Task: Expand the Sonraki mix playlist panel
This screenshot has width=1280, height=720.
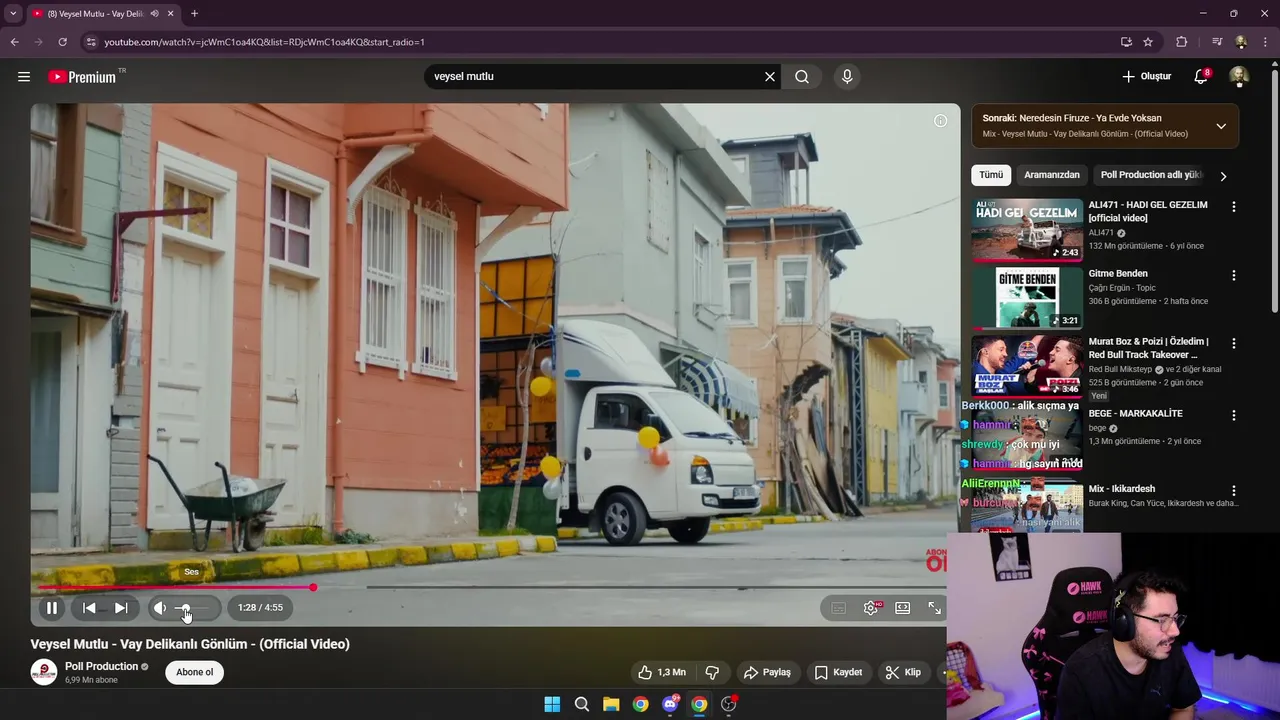Action: [x=1221, y=126]
